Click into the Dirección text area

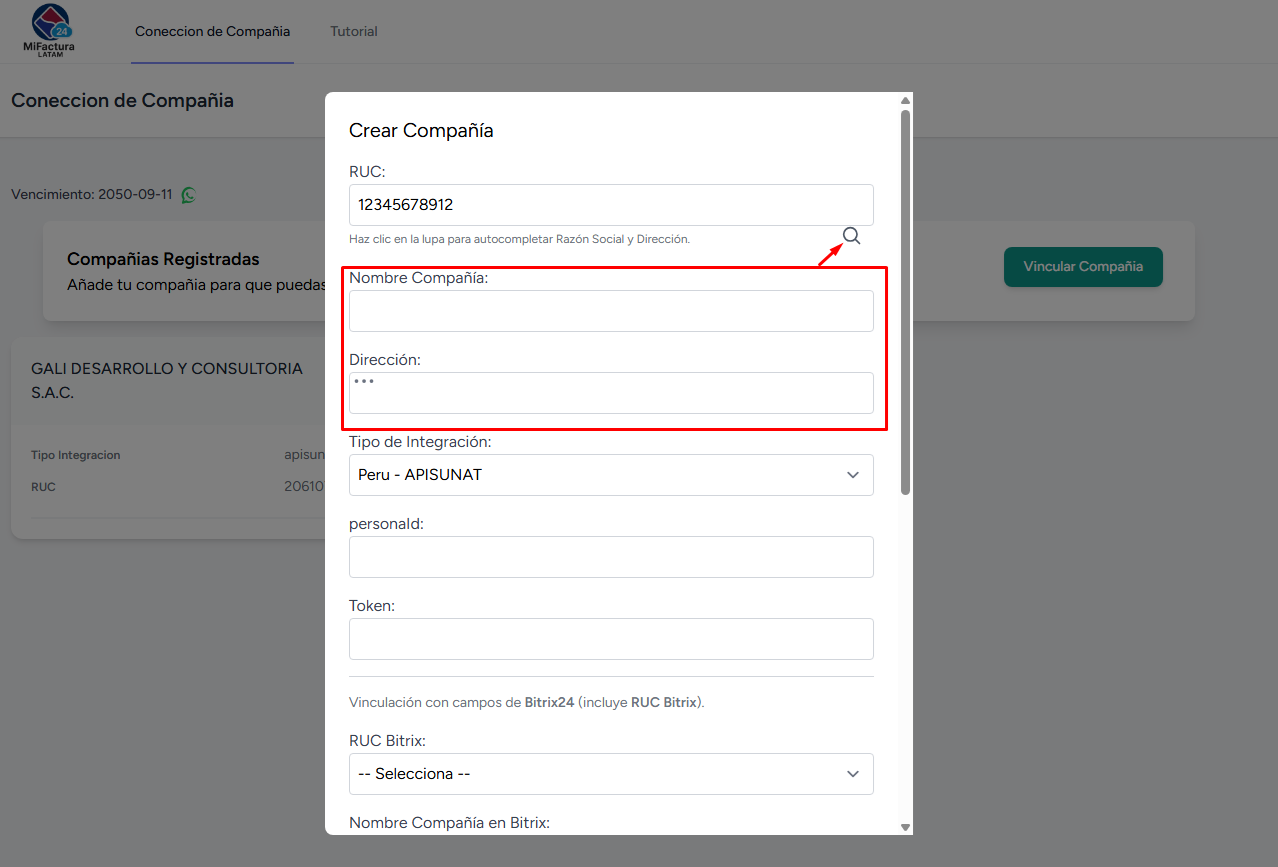click(610, 393)
